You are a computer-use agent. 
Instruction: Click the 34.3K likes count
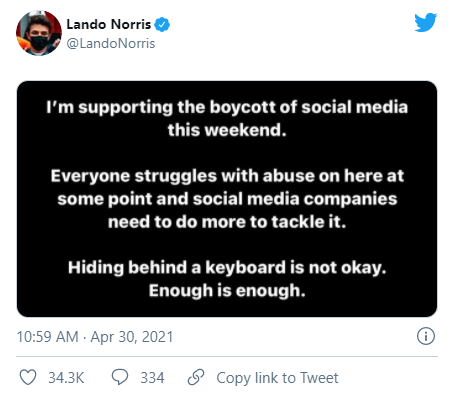coord(66,378)
